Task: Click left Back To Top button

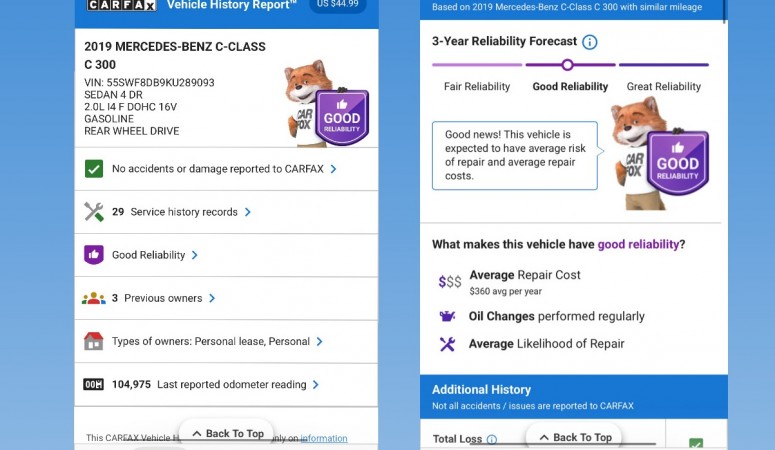Action: (226, 434)
